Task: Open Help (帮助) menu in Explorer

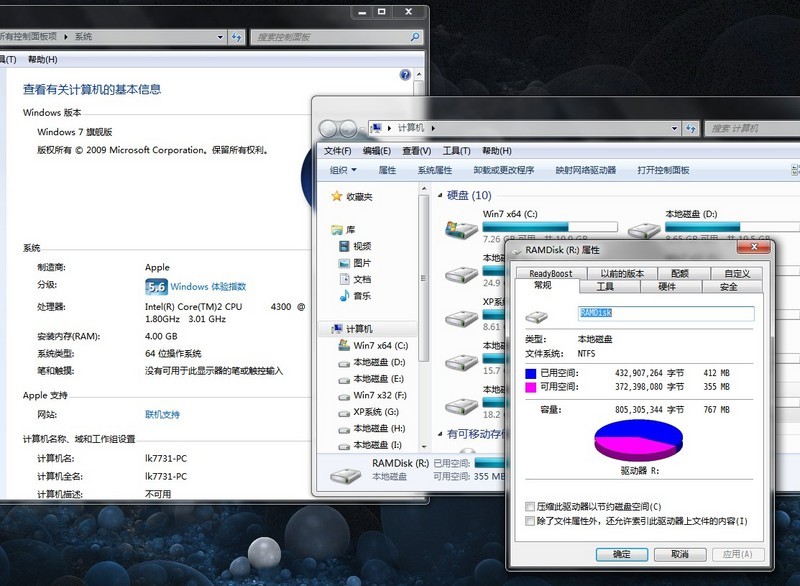Action: (496, 151)
